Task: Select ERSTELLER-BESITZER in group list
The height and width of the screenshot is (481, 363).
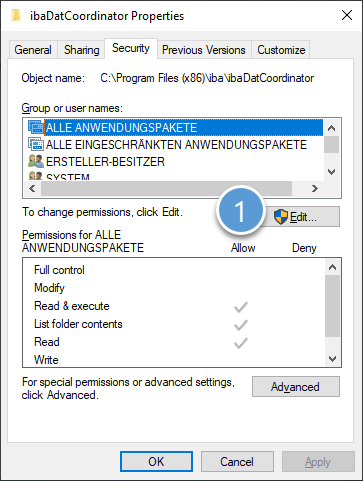Action: [x=105, y=162]
